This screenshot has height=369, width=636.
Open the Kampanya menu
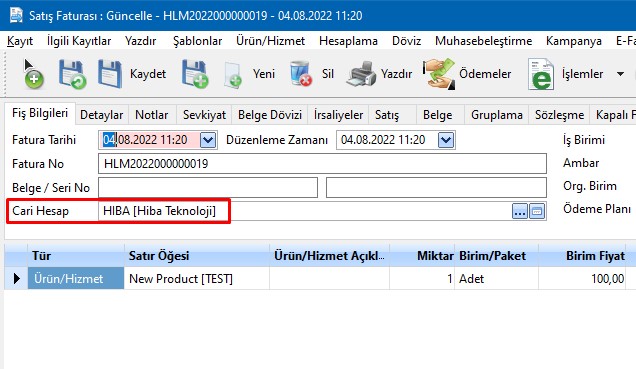coord(574,41)
